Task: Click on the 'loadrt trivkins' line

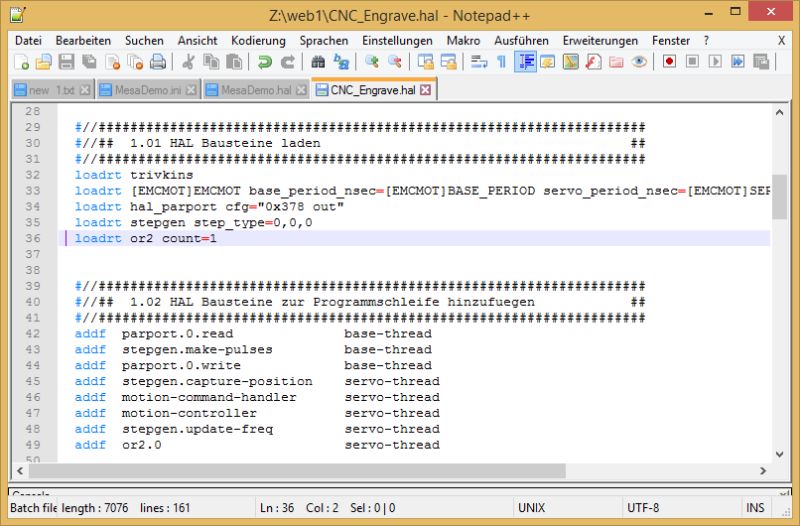Action: [x=134, y=175]
